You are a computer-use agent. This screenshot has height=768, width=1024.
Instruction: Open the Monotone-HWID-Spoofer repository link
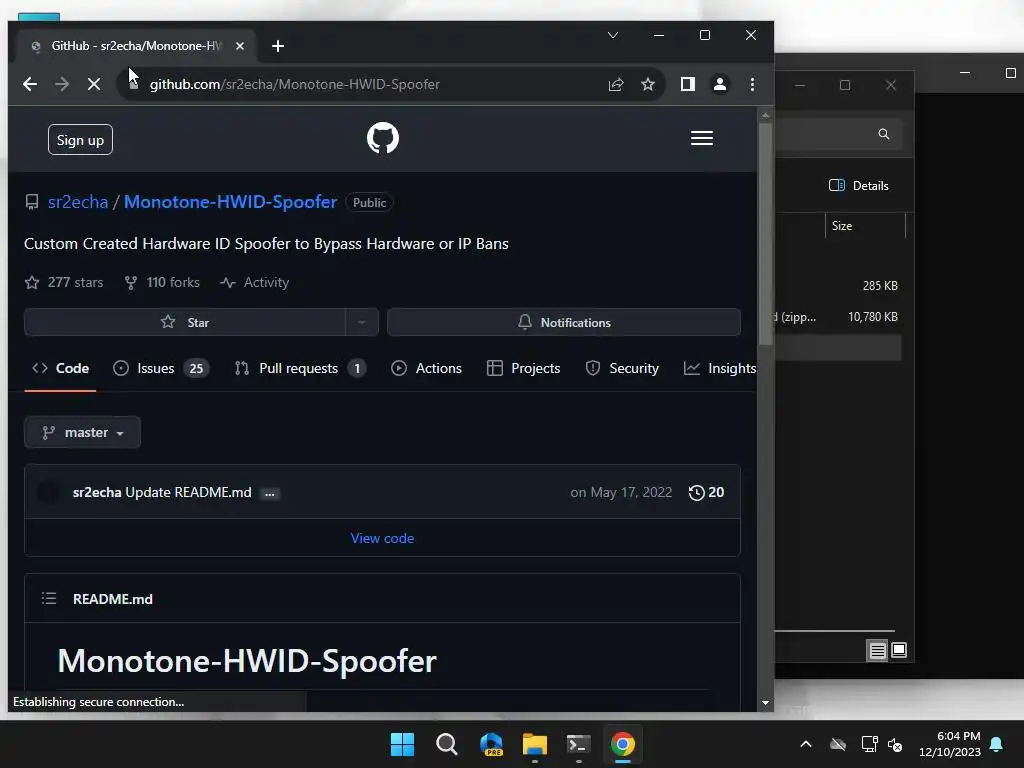point(231,202)
